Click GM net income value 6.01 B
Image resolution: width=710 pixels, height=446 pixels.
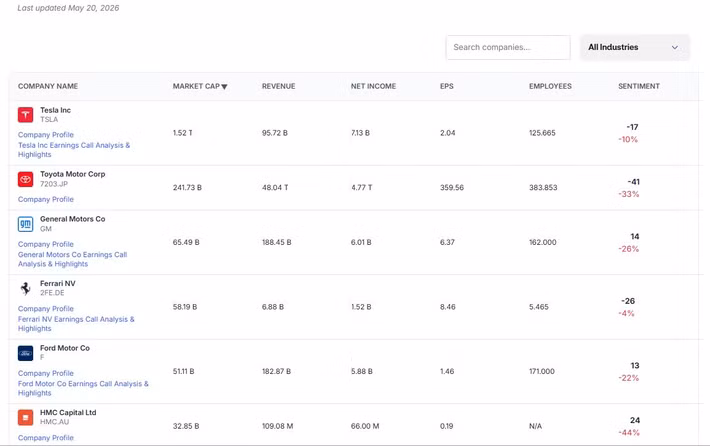point(361,242)
